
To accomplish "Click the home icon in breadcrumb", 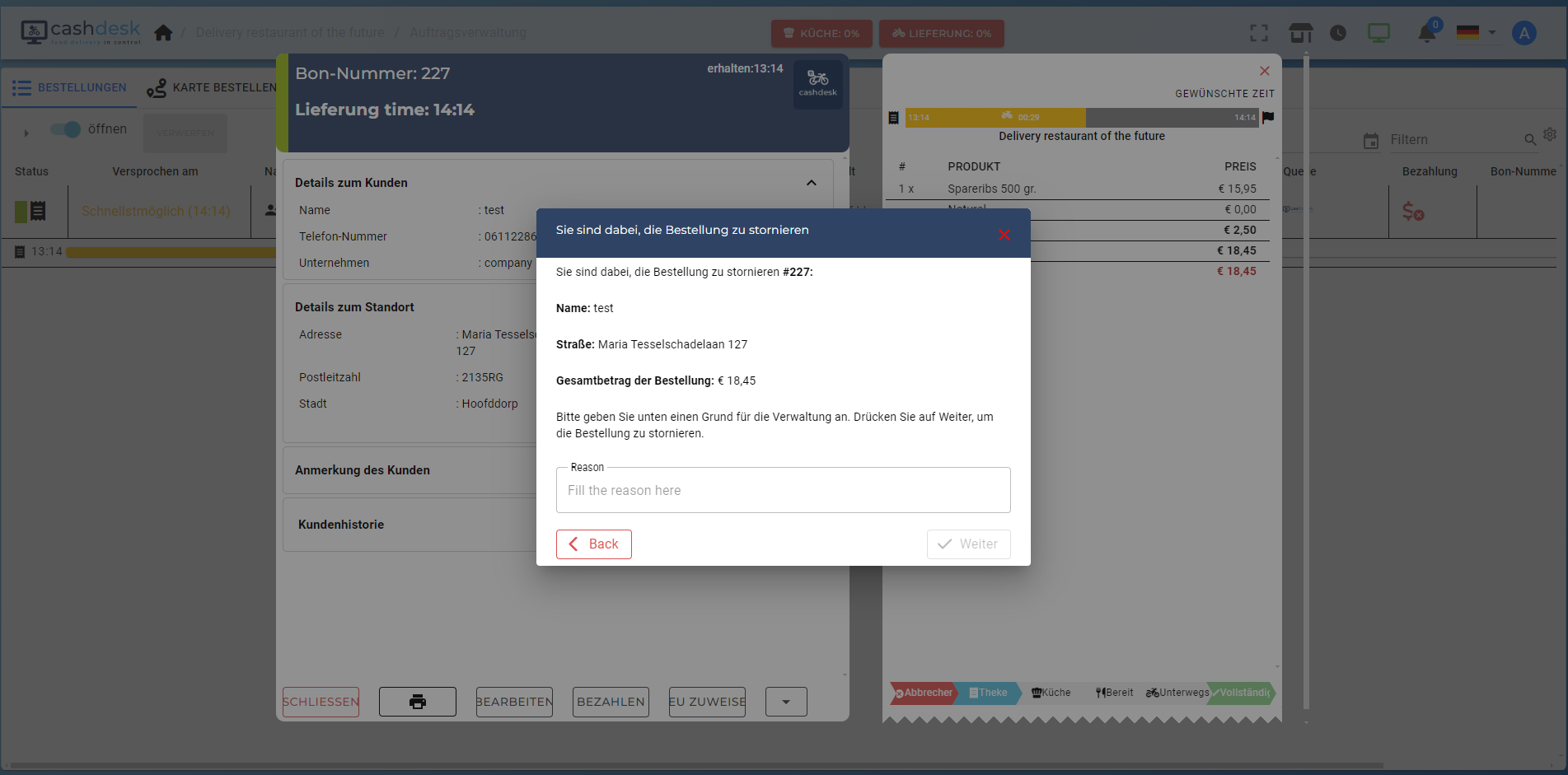I will coord(163,33).
